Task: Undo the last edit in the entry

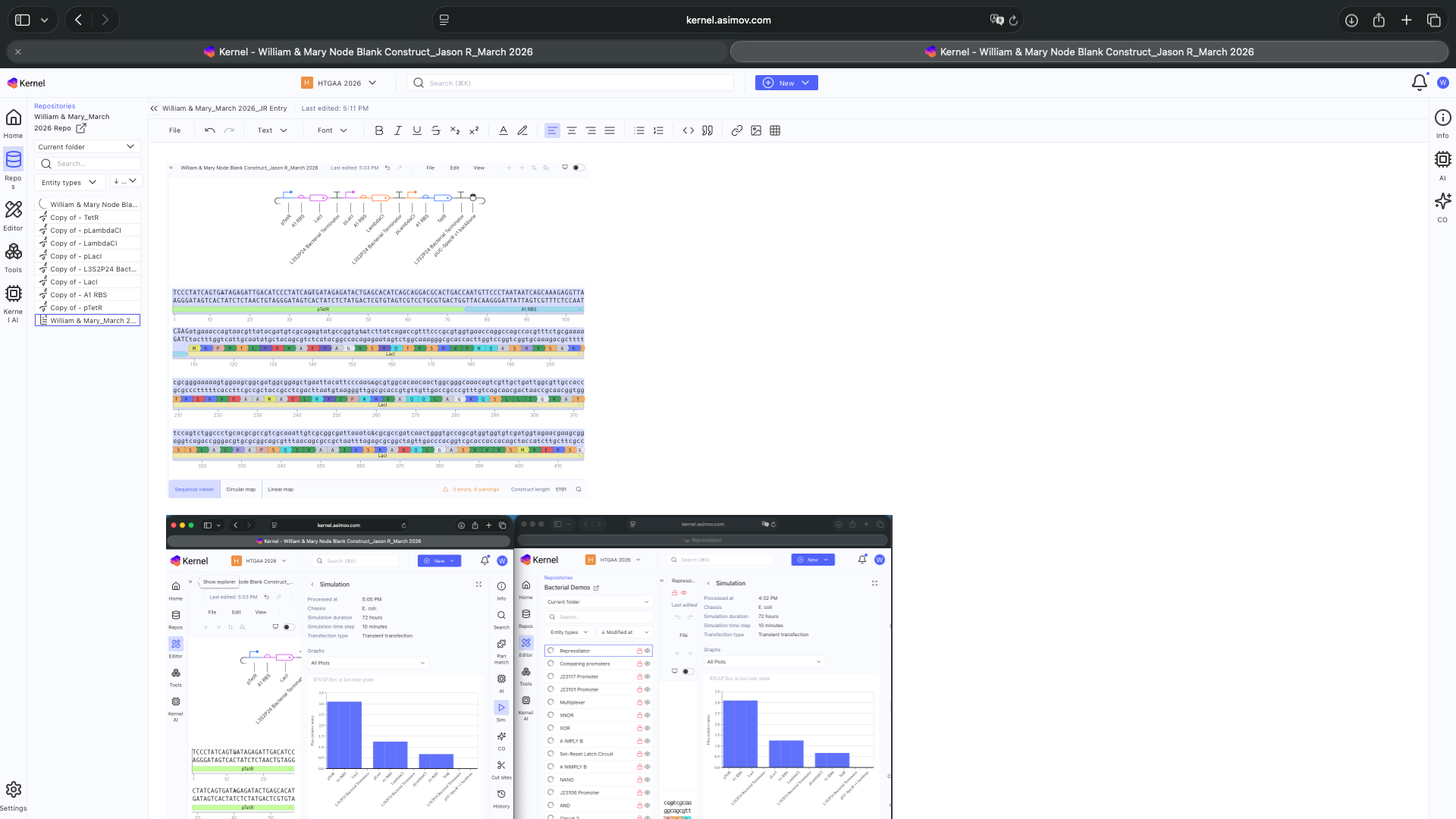Action: [210, 130]
